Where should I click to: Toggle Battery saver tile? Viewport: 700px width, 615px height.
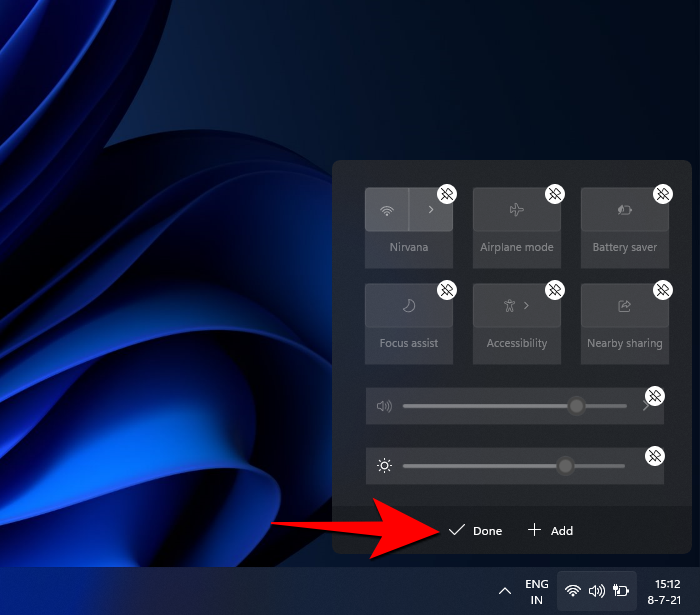pos(623,210)
